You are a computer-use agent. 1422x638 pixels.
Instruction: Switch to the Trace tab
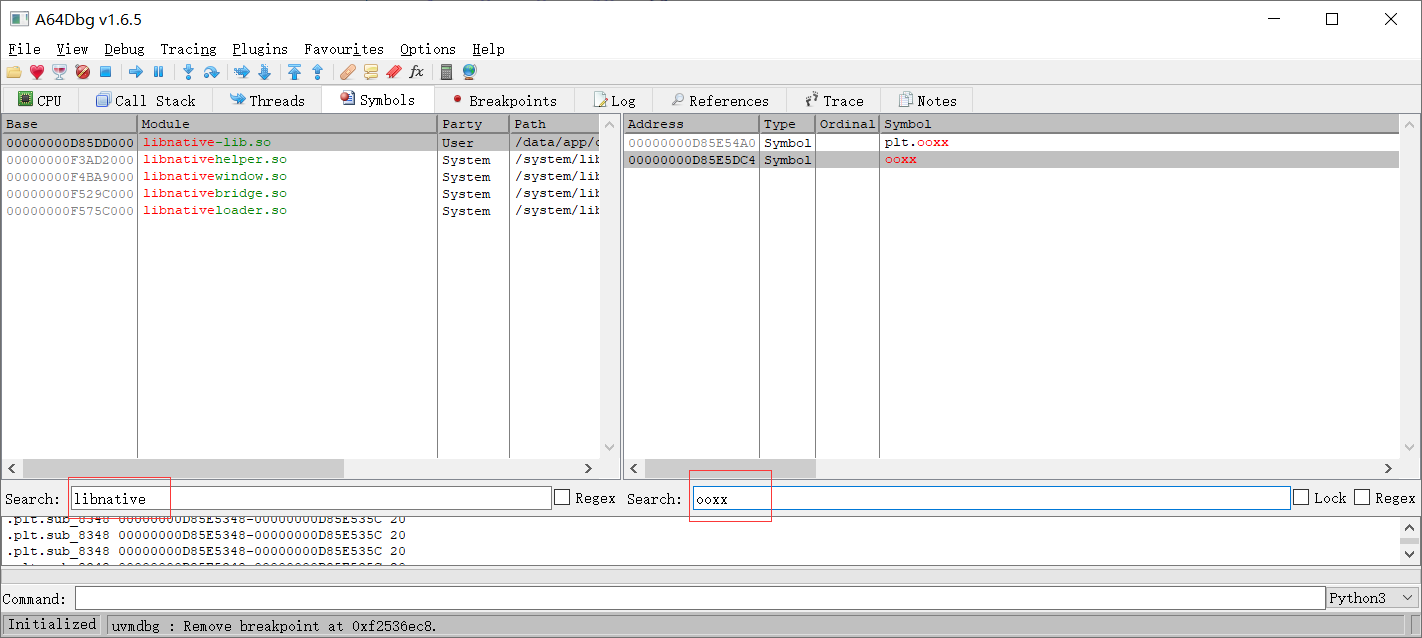[x=833, y=100]
